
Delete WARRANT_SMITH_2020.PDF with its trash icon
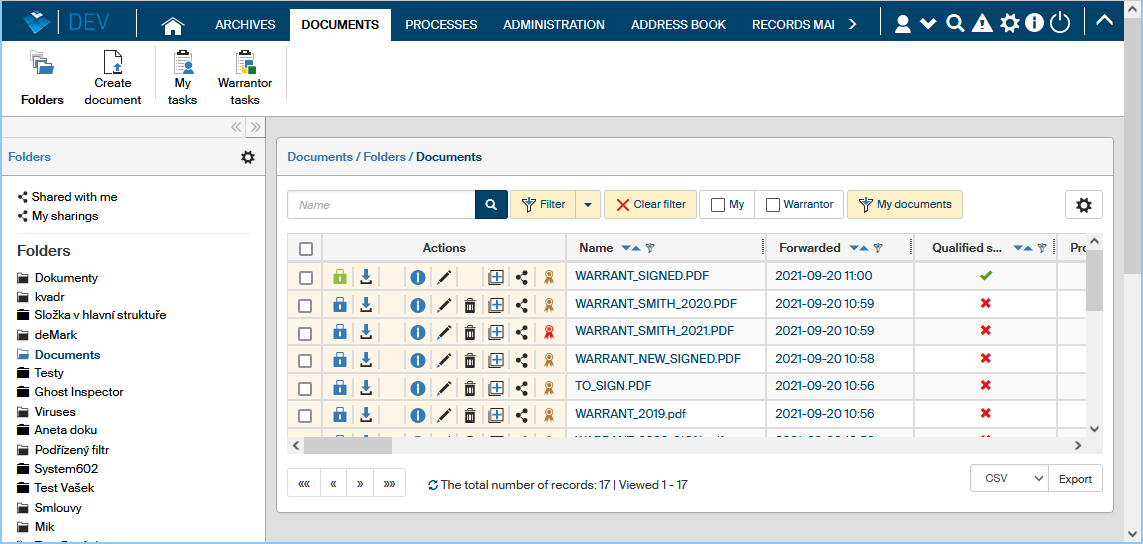coord(470,305)
